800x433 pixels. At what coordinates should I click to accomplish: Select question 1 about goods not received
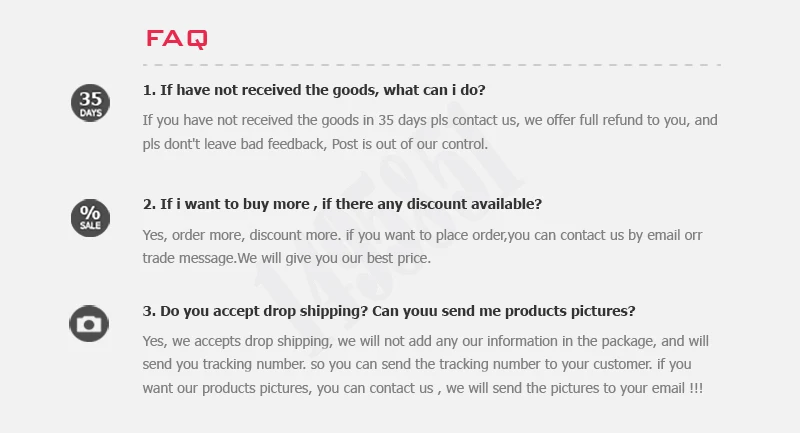click(x=314, y=90)
